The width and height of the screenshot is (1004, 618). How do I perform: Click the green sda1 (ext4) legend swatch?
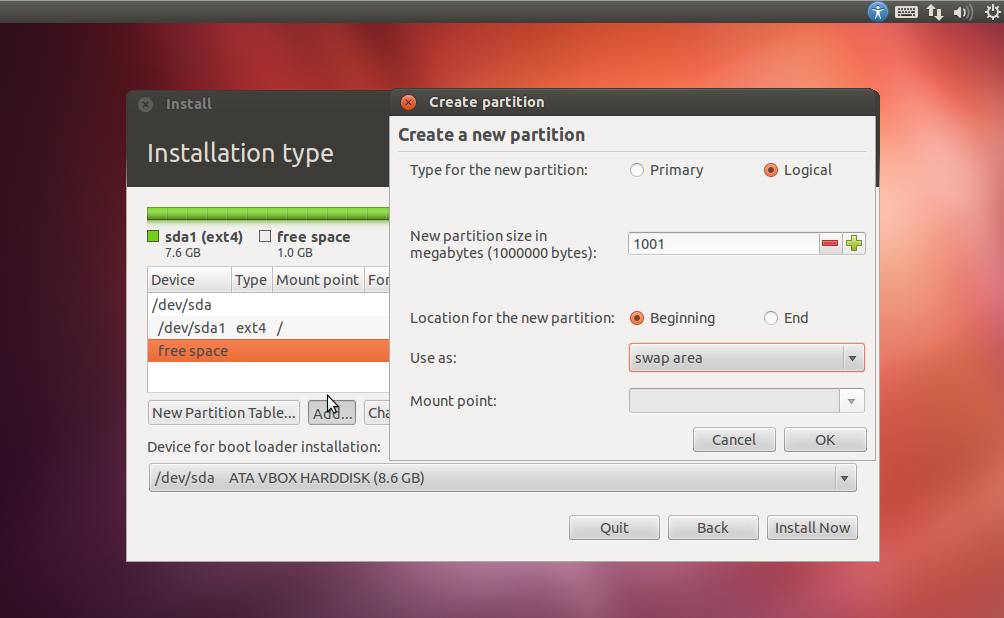[x=153, y=236]
